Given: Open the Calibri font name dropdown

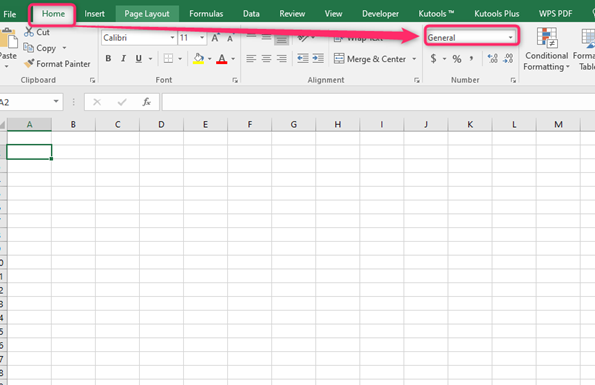Looking at the screenshot, I should tap(172, 38).
